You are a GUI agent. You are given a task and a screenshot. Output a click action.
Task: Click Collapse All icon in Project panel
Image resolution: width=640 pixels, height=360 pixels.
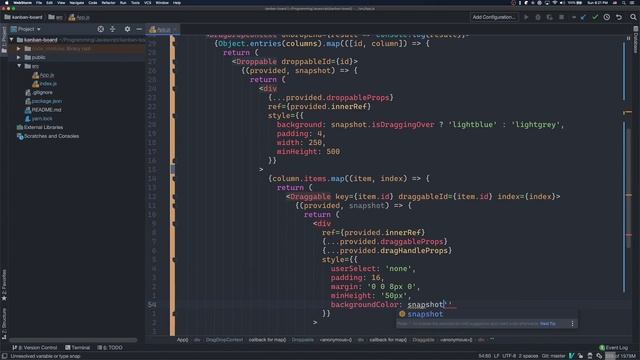tap(113, 29)
